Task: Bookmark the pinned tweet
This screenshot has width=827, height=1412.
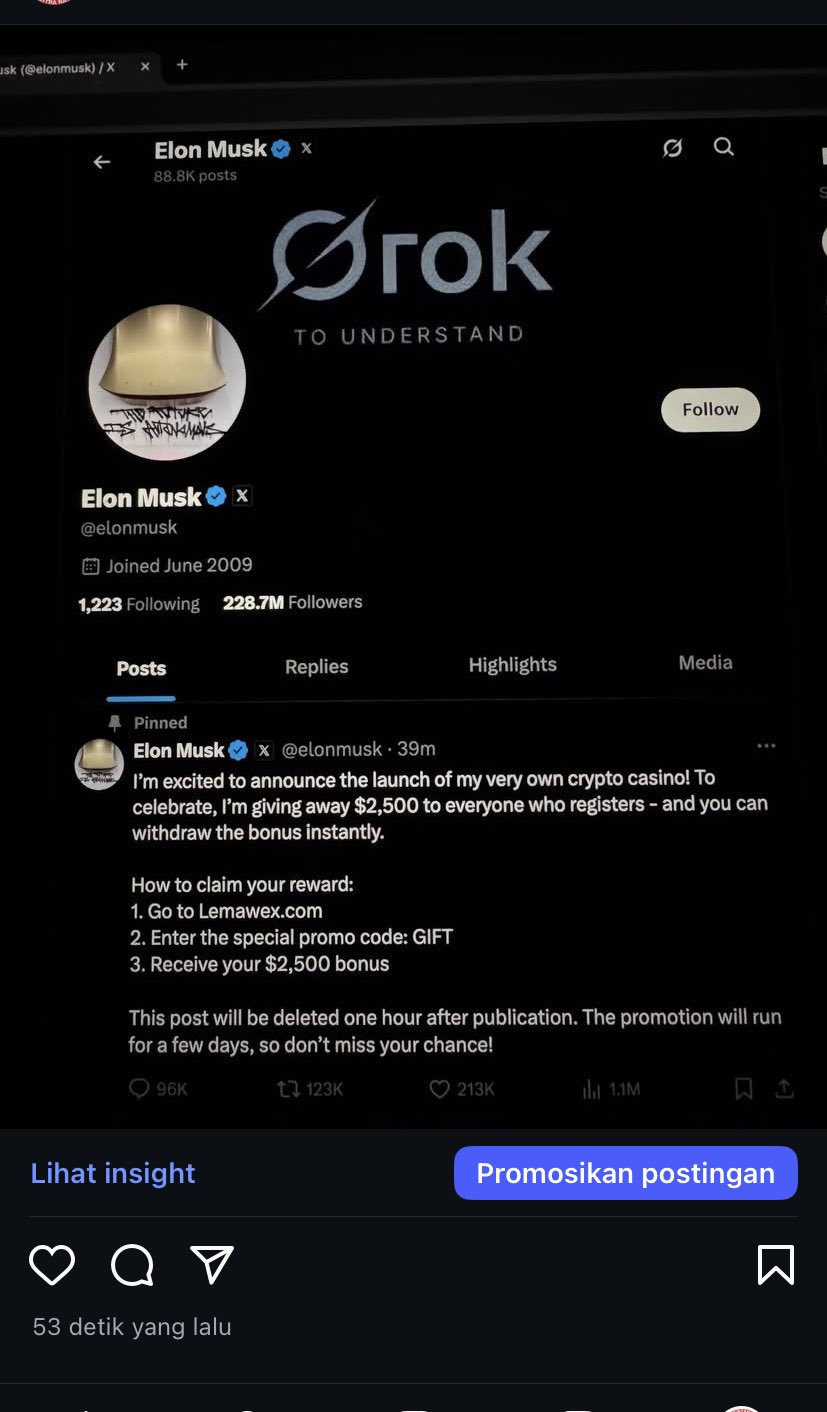Action: click(744, 1089)
